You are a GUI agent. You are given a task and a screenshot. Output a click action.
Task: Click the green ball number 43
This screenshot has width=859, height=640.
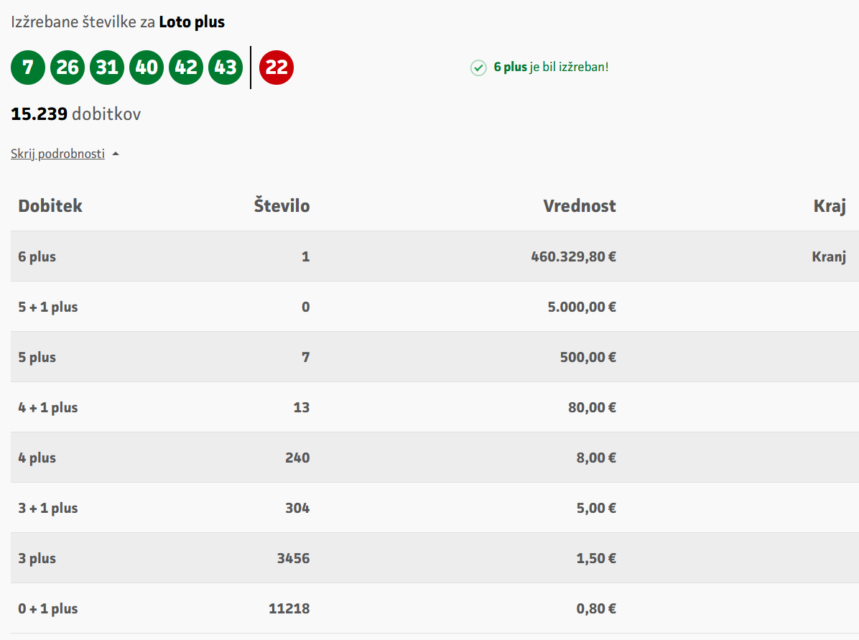pos(225,67)
